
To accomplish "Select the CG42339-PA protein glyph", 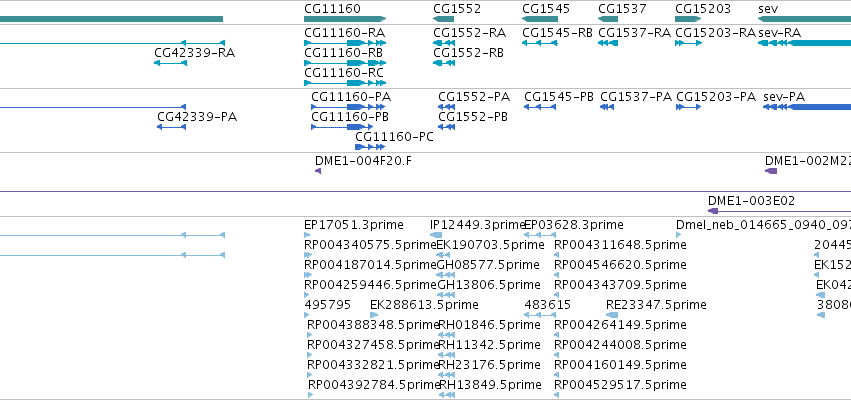I will (x=172, y=127).
